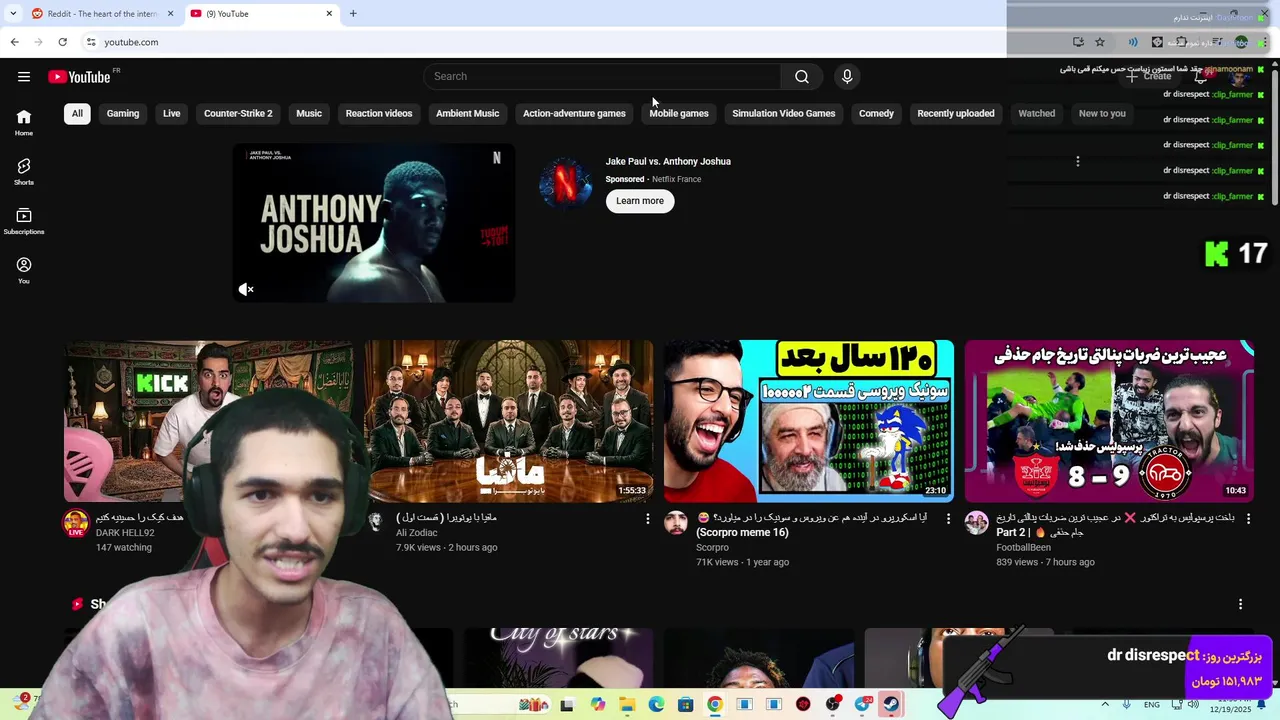
Task: Open Subscriptions from the sidebar
Action: pyautogui.click(x=24, y=221)
